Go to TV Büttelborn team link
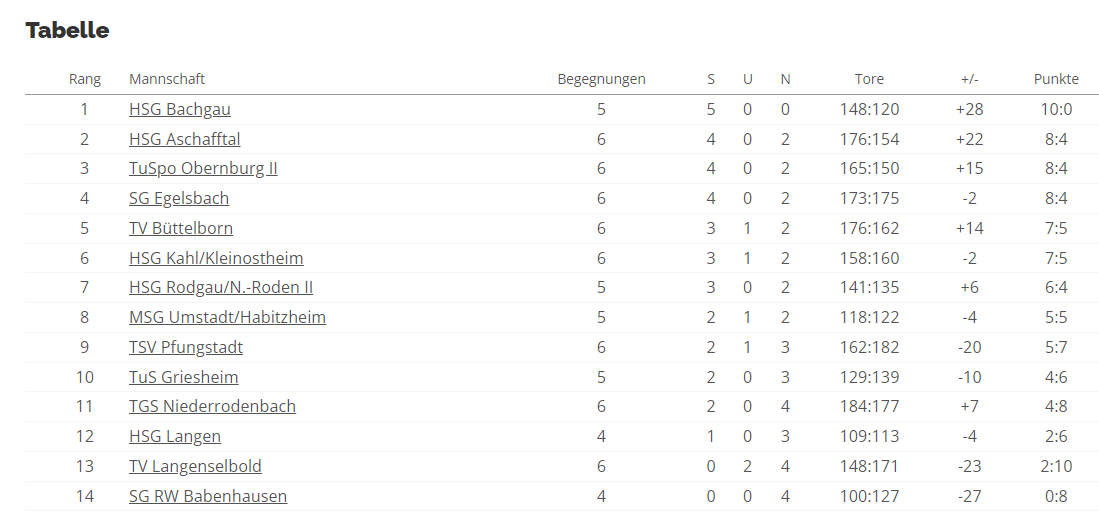Image resolution: width=1099 pixels, height=521 pixels. (x=181, y=228)
